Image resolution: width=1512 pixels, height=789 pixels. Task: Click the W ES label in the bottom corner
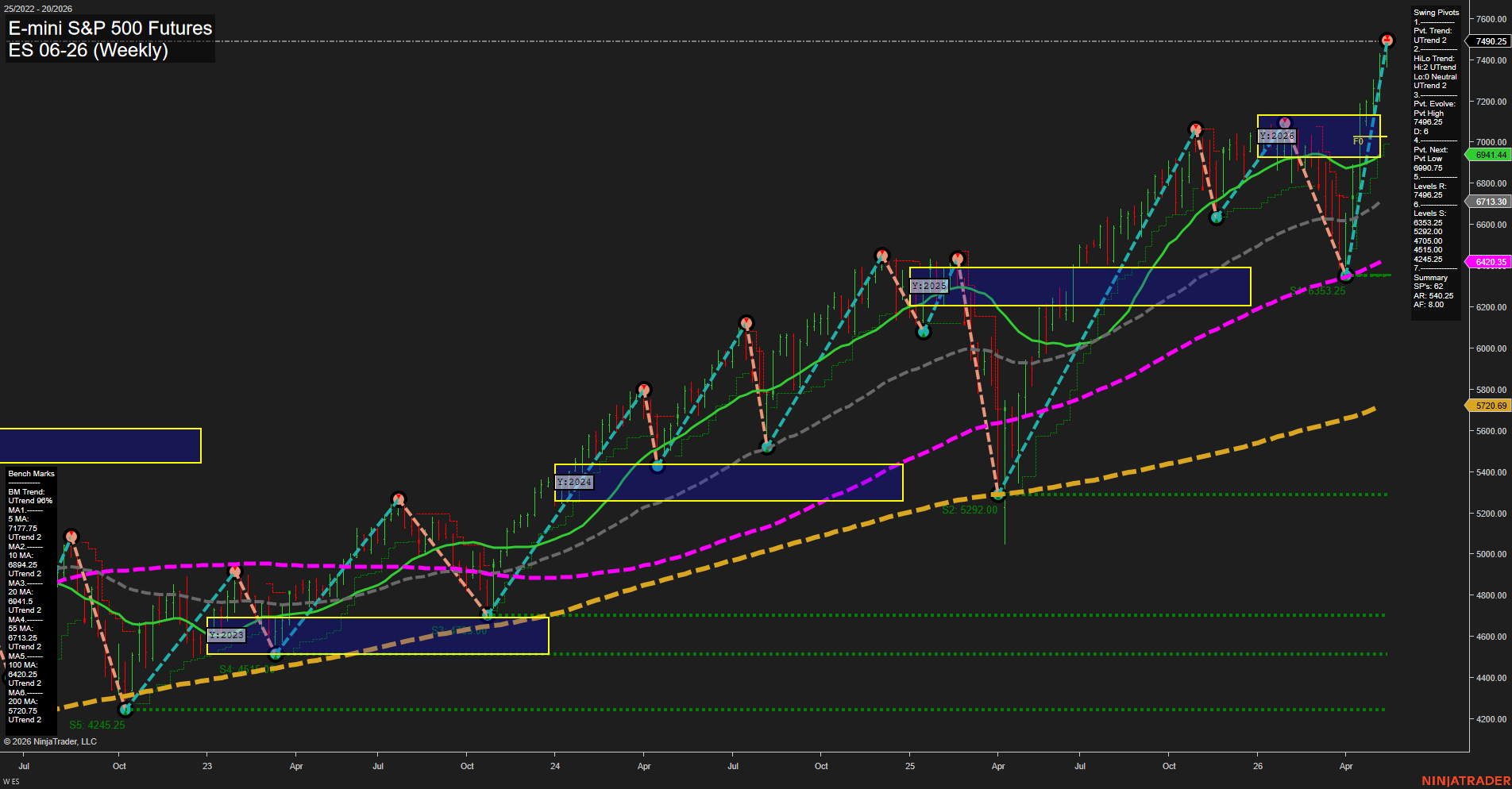(11, 782)
